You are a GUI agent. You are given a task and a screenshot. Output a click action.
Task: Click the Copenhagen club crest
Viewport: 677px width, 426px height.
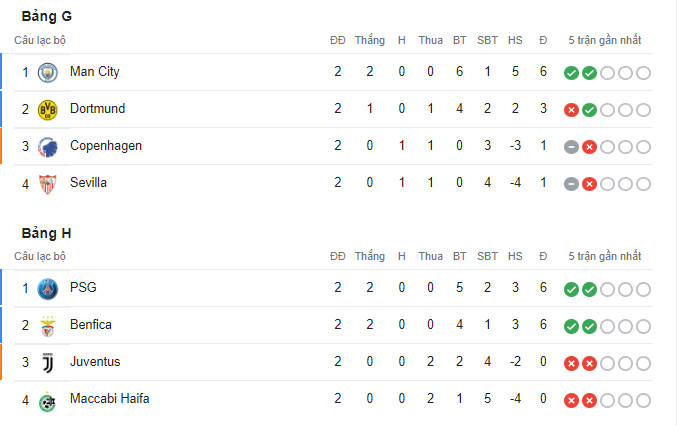pos(47,147)
